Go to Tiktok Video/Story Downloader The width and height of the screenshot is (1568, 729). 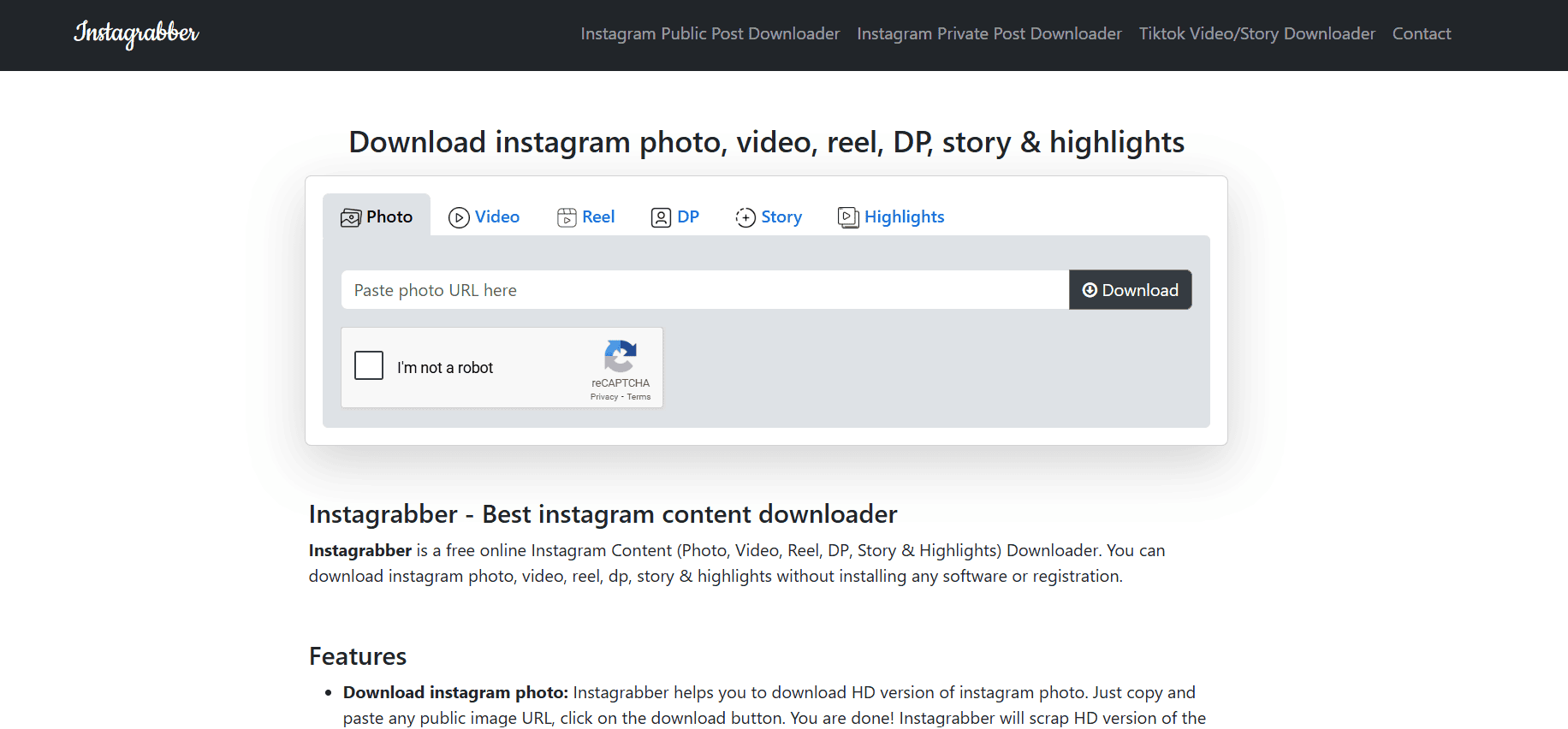pyautogui.click(x=1256, y=33)
